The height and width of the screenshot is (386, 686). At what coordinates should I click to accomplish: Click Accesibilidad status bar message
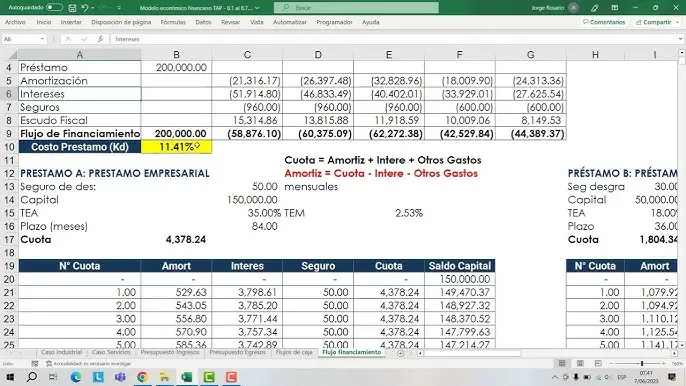pyautogui.click(x=88, y=364)
